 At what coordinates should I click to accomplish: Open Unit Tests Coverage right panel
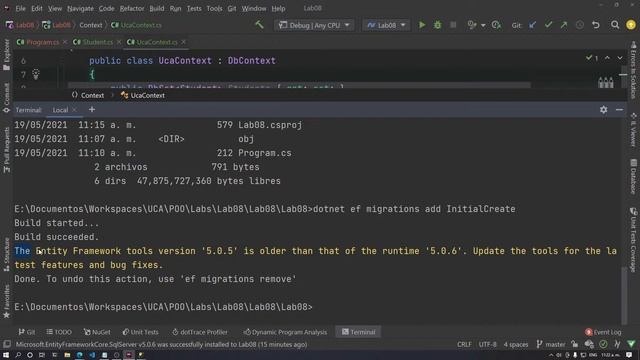point(633,240)
